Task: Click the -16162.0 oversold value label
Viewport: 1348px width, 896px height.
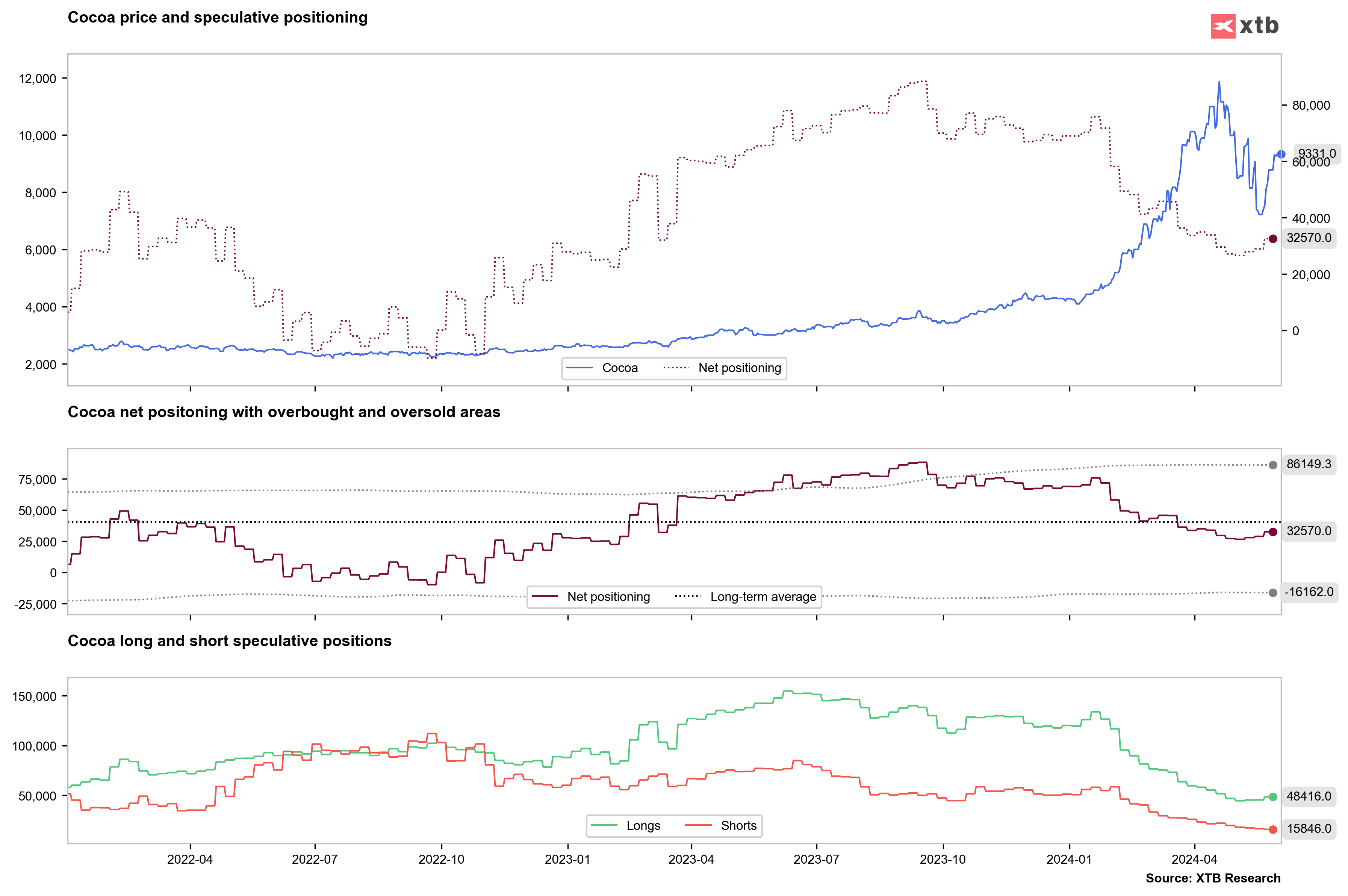Action: [x=1309, y=592]
